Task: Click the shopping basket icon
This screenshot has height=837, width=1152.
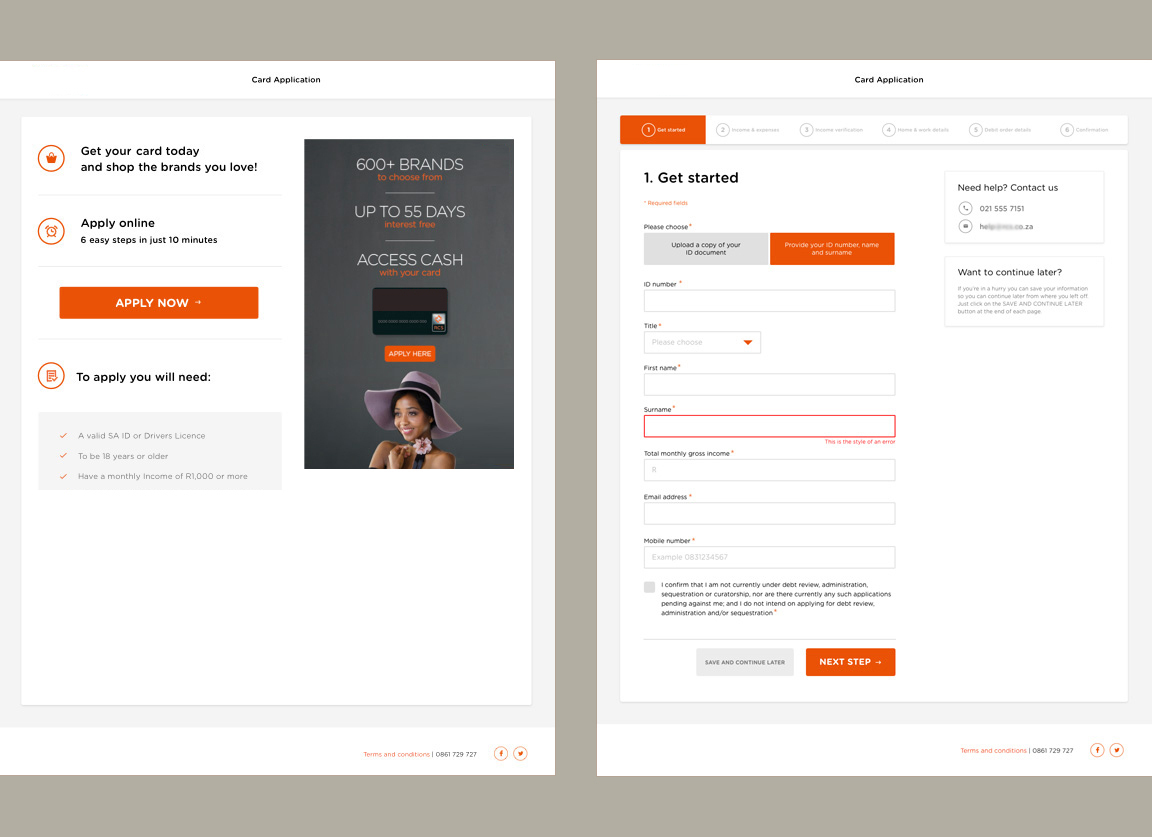Action: point(51,158)
